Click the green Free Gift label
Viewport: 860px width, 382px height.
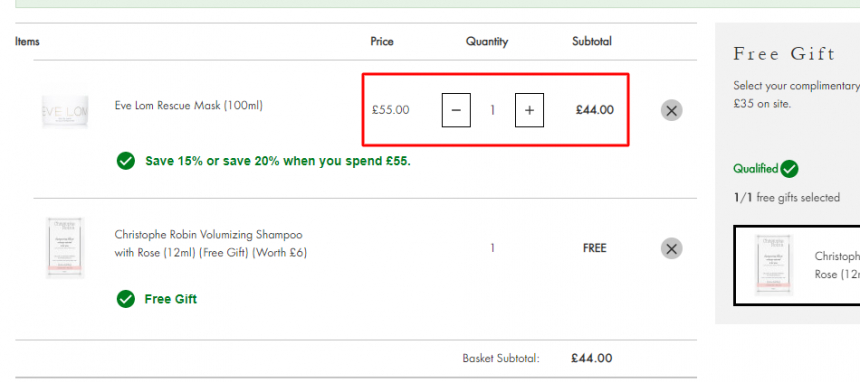(171, 299)
